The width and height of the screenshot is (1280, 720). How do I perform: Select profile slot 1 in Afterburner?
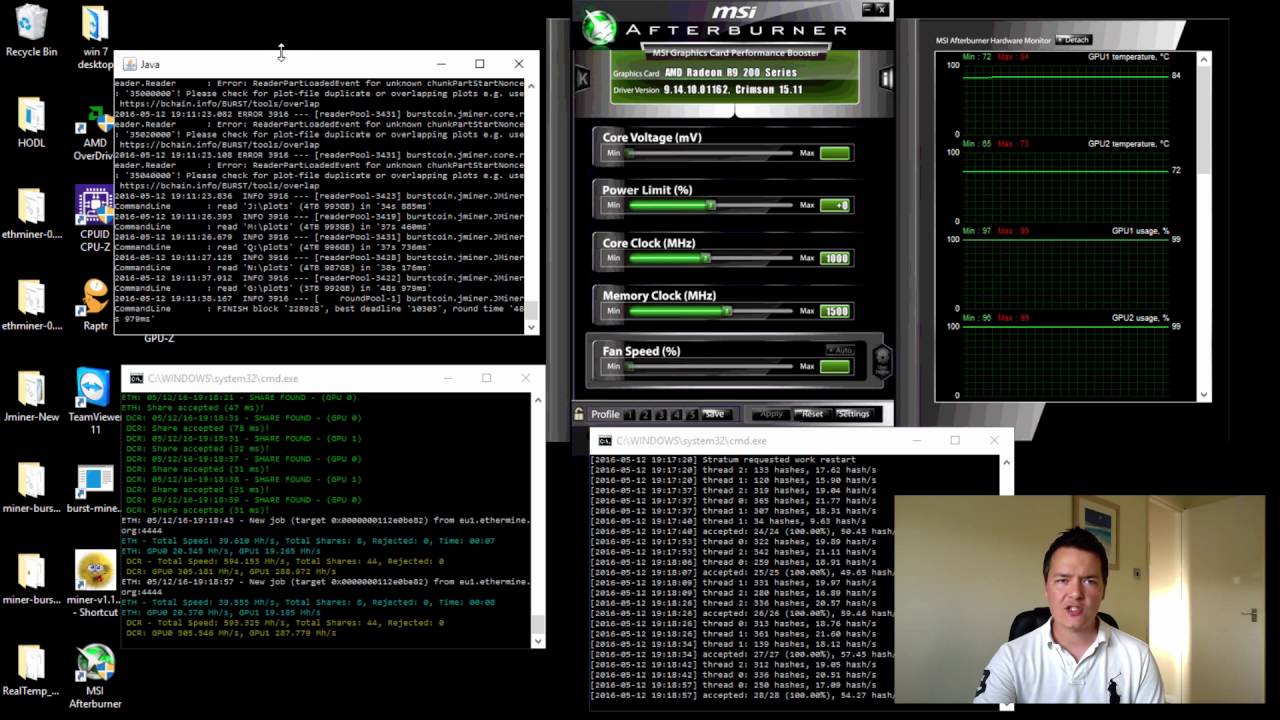click(629, 414)
